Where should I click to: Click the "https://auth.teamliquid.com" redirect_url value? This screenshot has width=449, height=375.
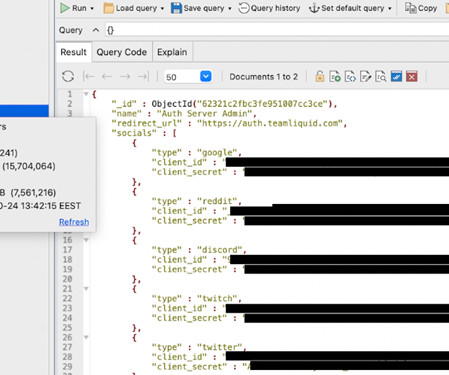[x=269, y=123]
